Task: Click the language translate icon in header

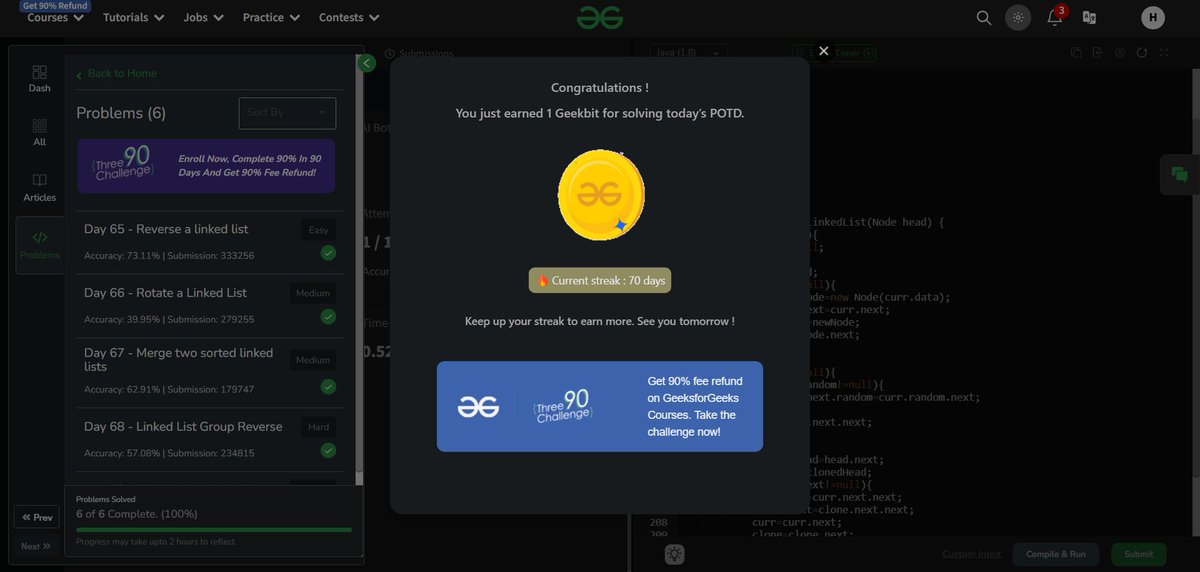Action: [x=1089, y=17]
